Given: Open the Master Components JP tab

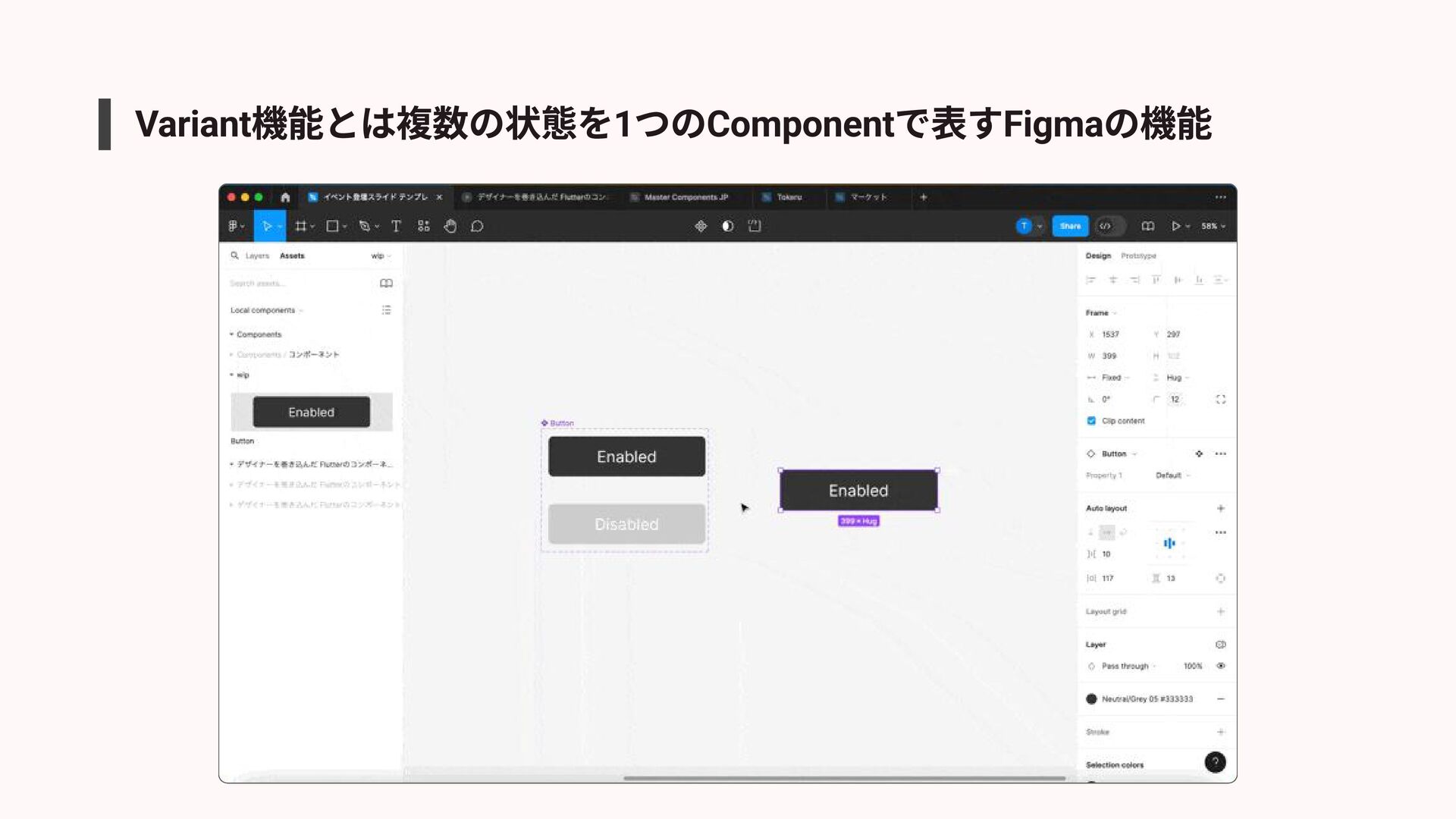Looking at the screenshot, I should (686, 197).
